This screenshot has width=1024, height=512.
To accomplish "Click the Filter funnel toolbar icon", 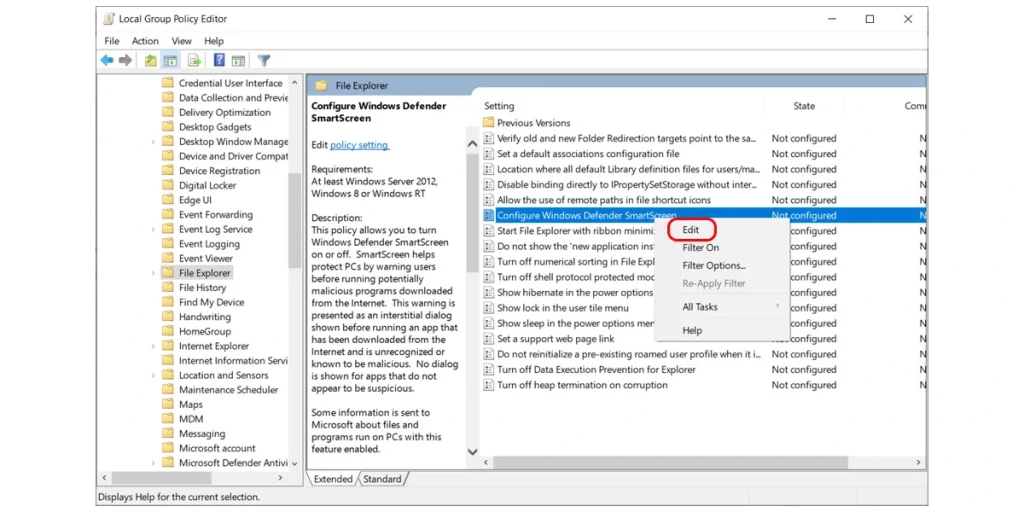I will point(264,61).
